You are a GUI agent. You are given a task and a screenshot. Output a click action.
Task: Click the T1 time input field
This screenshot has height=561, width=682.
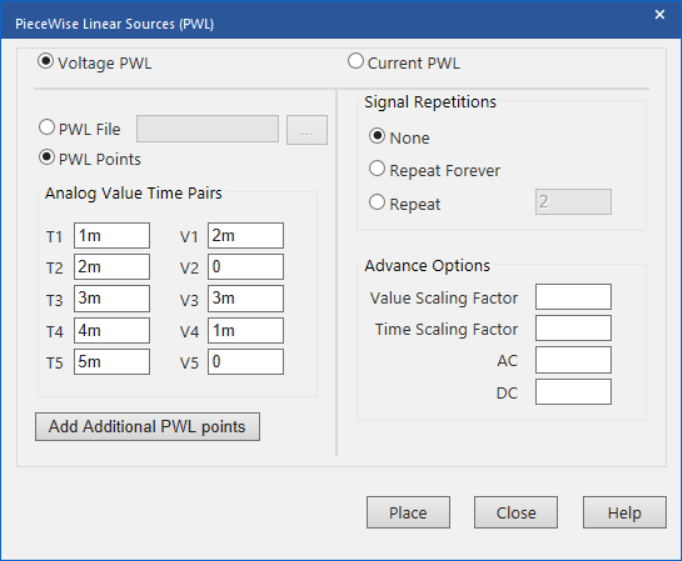click(112, 236)
